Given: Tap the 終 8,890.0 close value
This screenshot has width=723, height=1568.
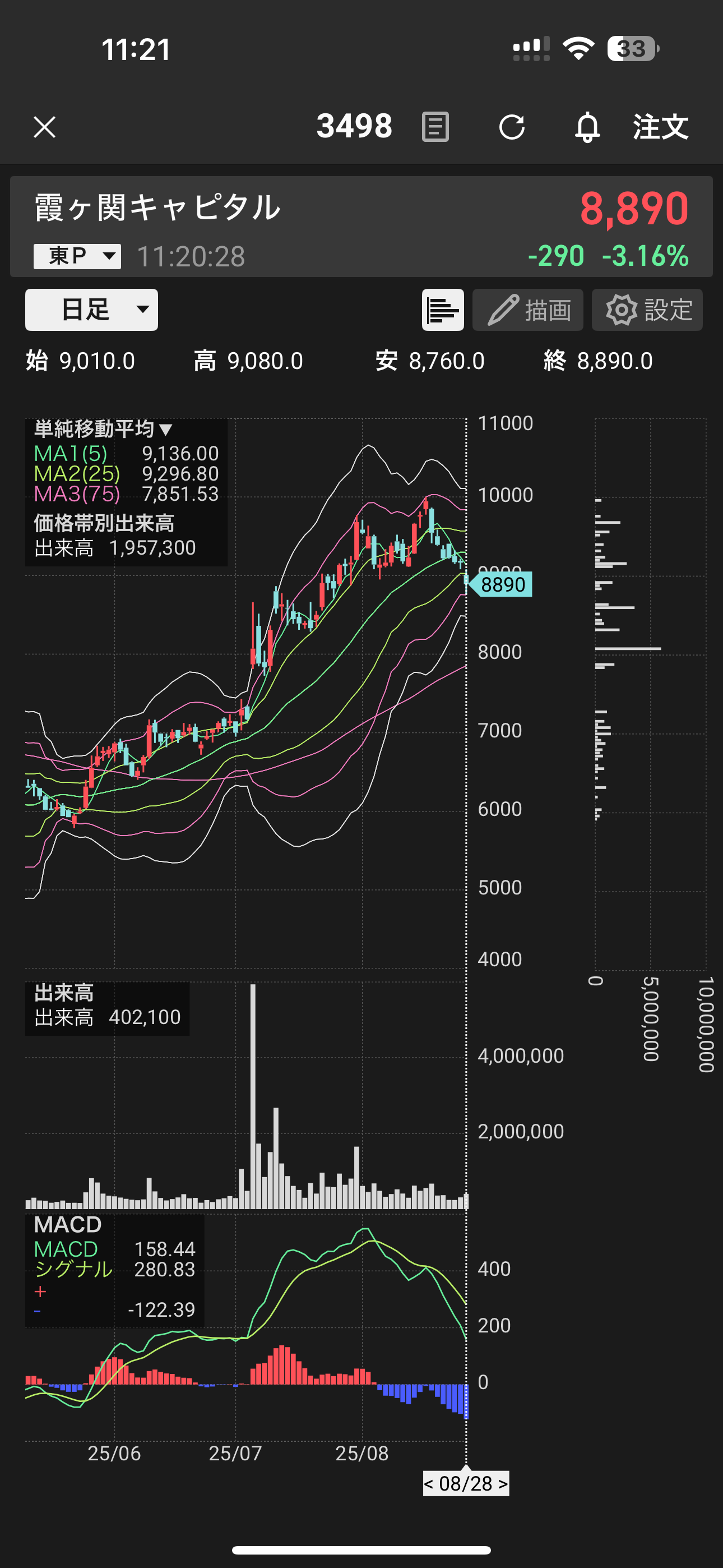Looking at the screenshot, I should pos(597,361).
